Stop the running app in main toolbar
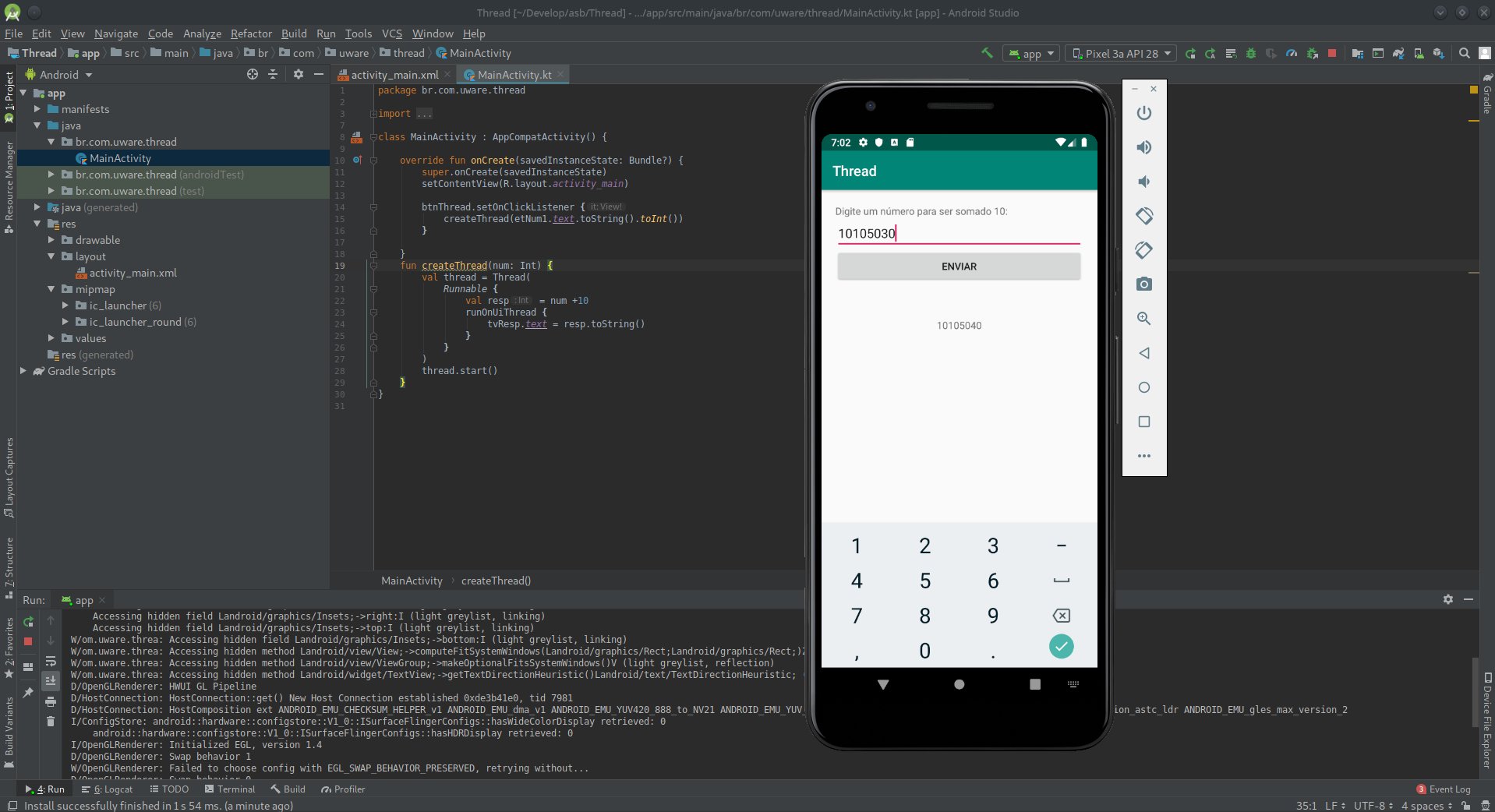 pyautogui.click(x=1332, y=54)
